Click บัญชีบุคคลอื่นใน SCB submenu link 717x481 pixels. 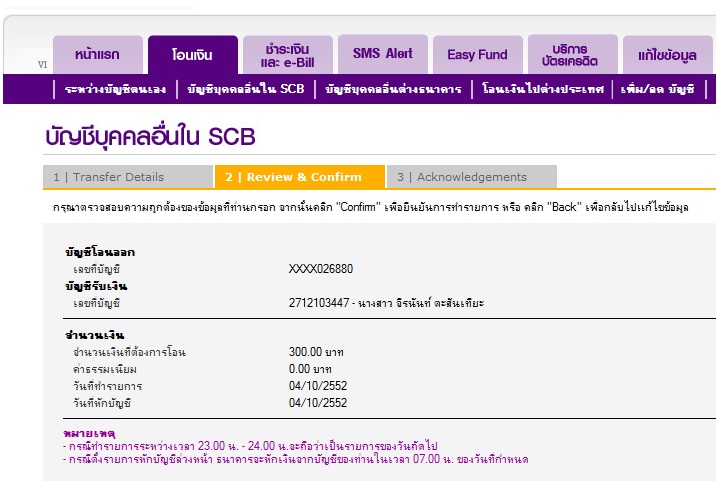tap(246, 89)
